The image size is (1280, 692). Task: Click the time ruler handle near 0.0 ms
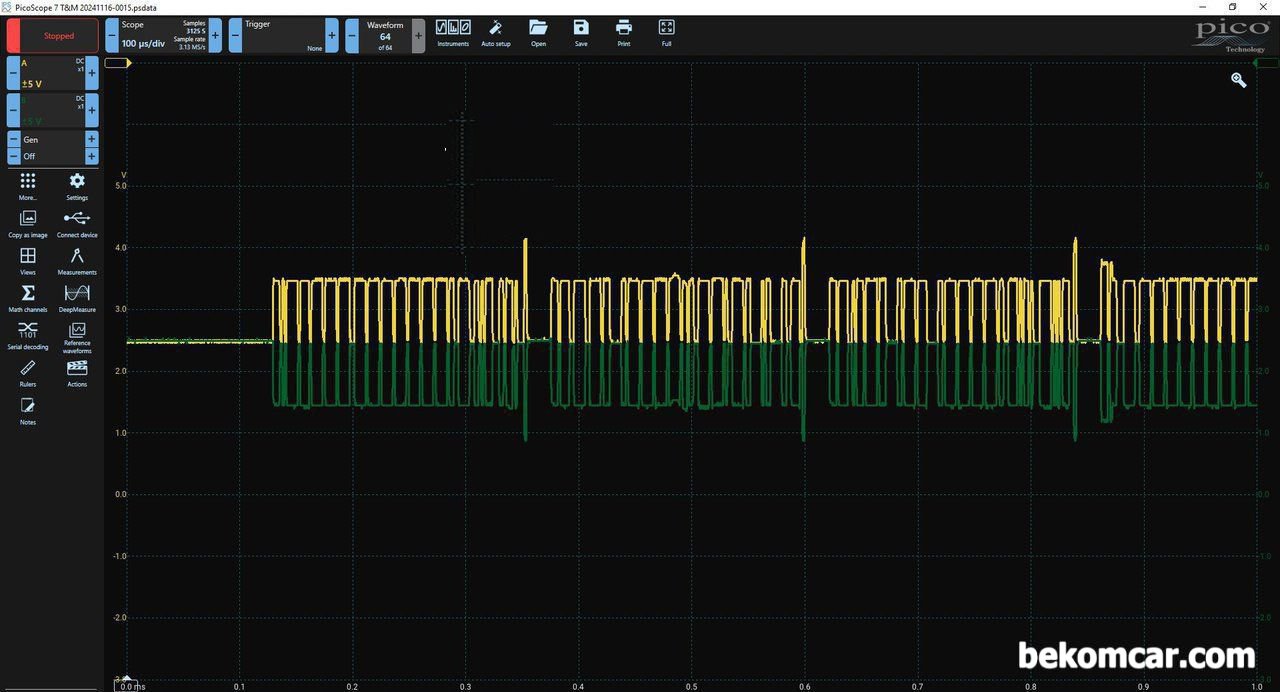point(126,678)
